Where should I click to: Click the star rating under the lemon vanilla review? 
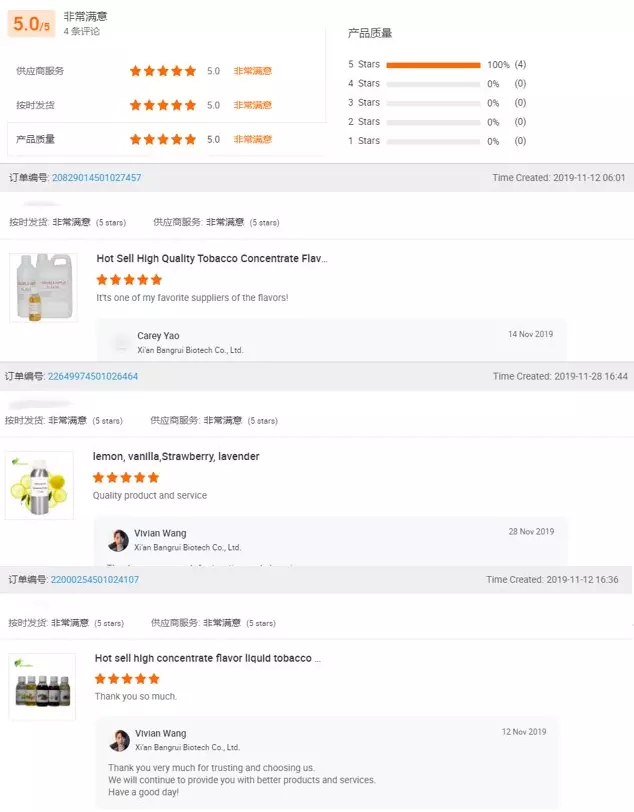(x=126, y=477)
